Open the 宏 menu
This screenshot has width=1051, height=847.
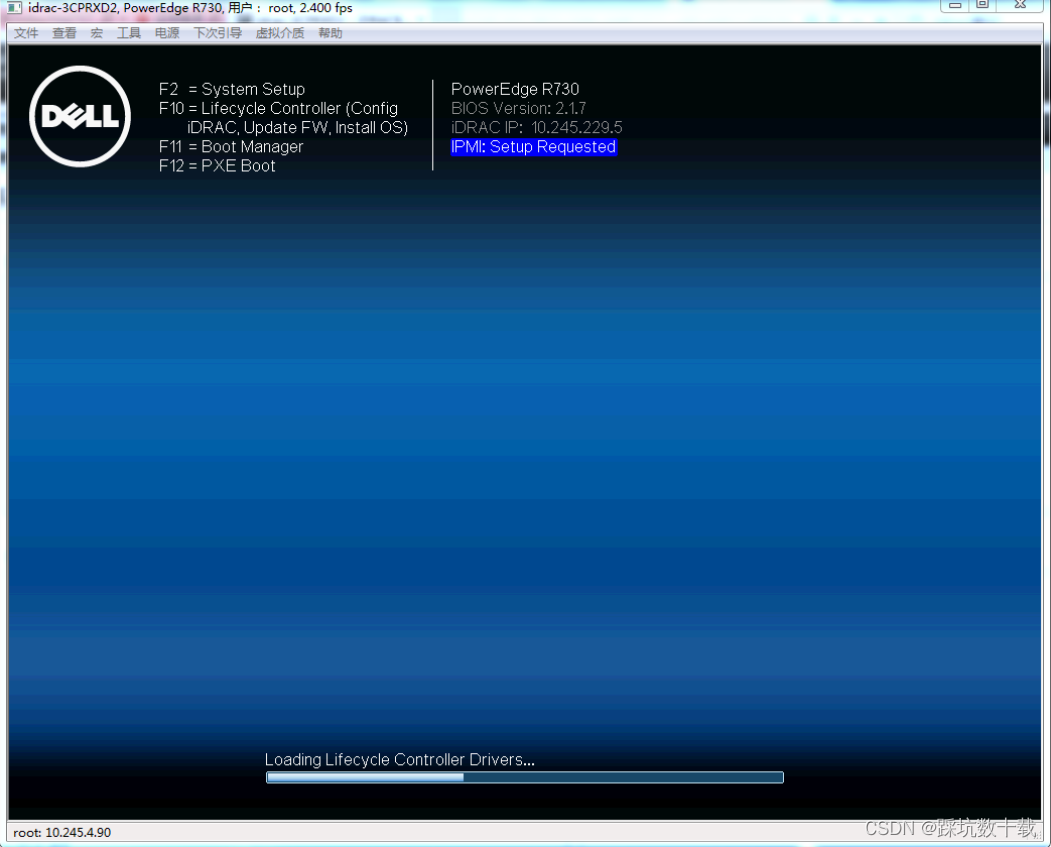[97, 33]
